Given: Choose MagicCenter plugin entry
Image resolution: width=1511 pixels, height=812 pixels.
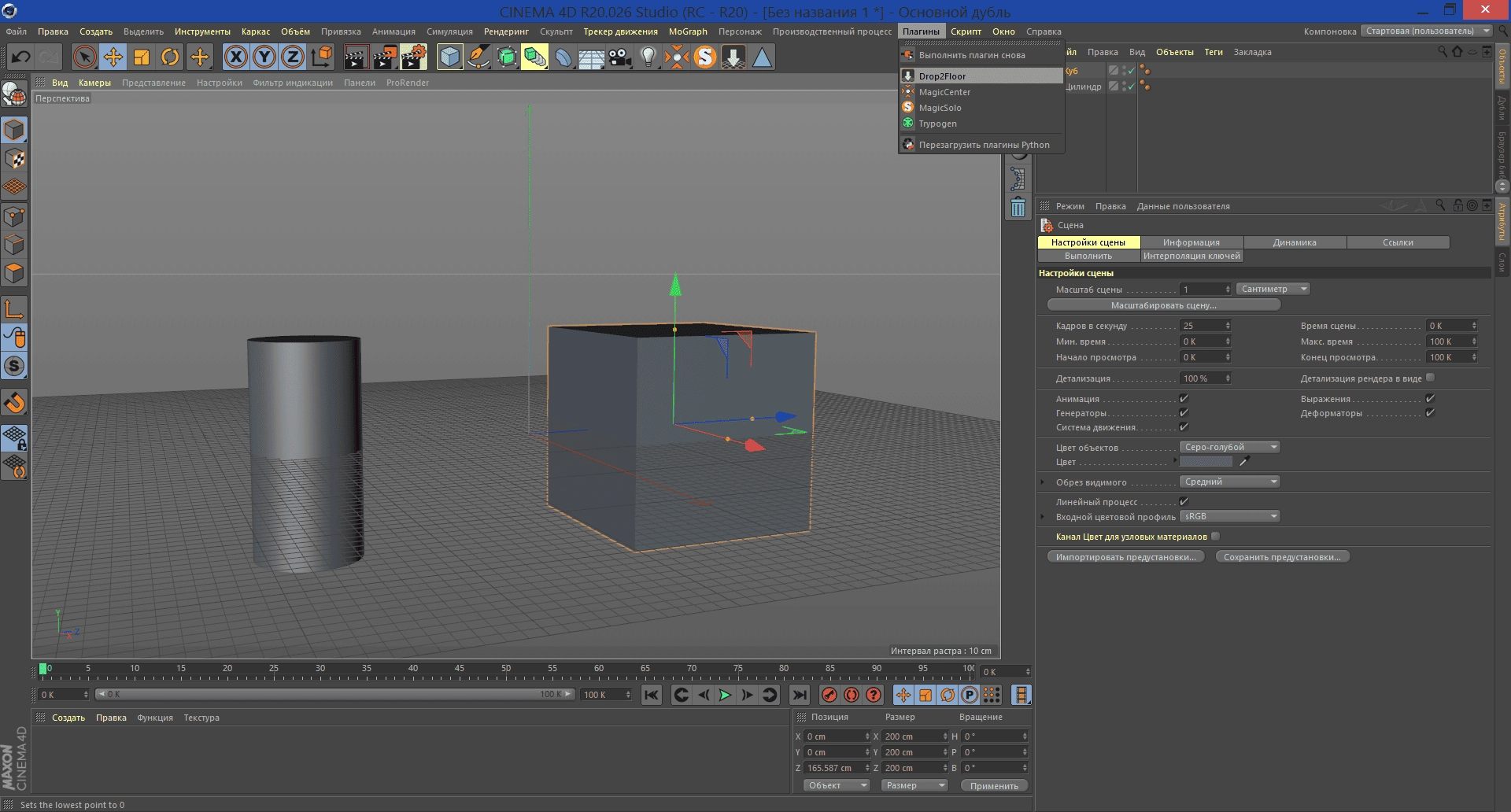Looking at the screenshot, I should (x=981, y=92).
